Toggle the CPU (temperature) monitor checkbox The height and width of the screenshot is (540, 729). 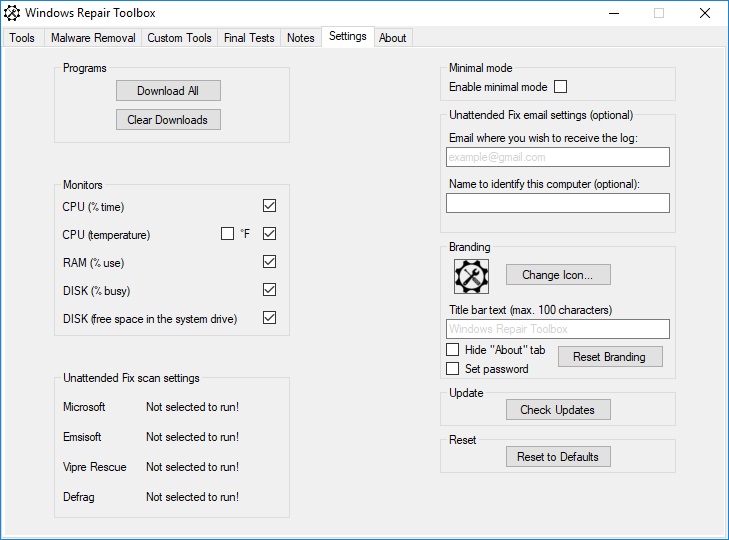tap(270, 233)
